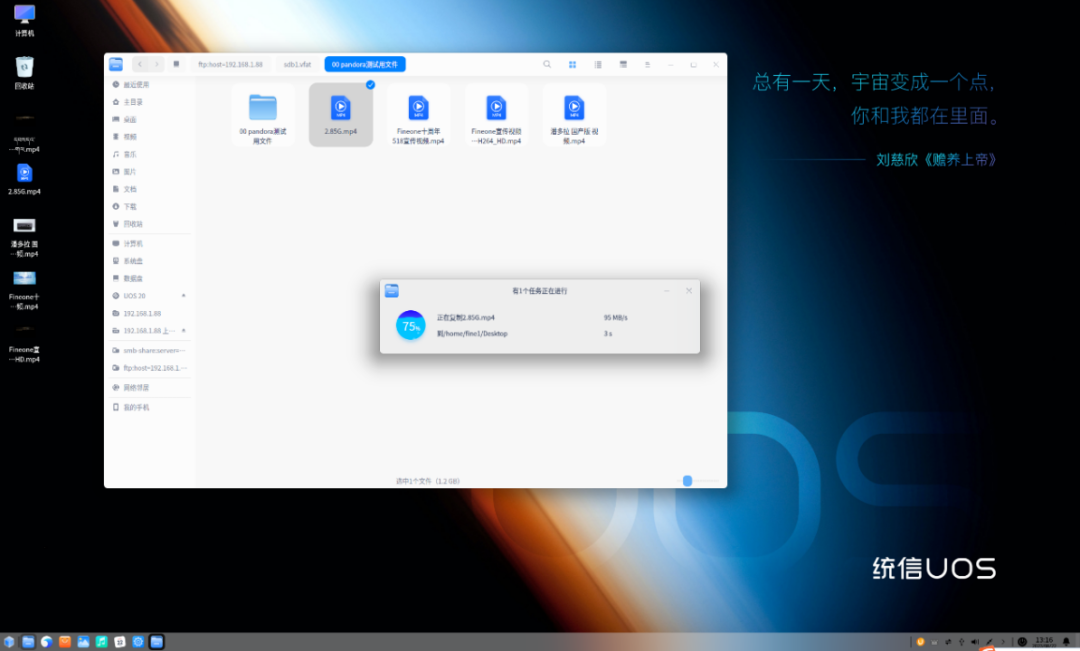Eject the 192.168.1.88 上 mount
This screenshot has height=651, width=1080.
183,331
